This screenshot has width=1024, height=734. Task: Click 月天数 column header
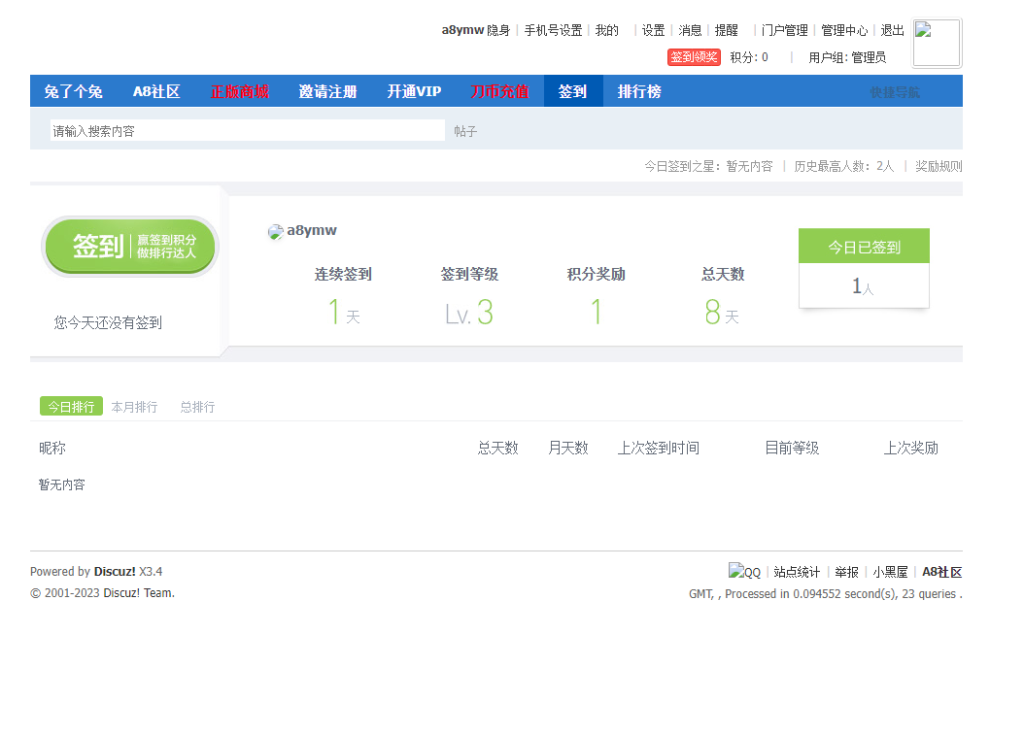(568, 448)
